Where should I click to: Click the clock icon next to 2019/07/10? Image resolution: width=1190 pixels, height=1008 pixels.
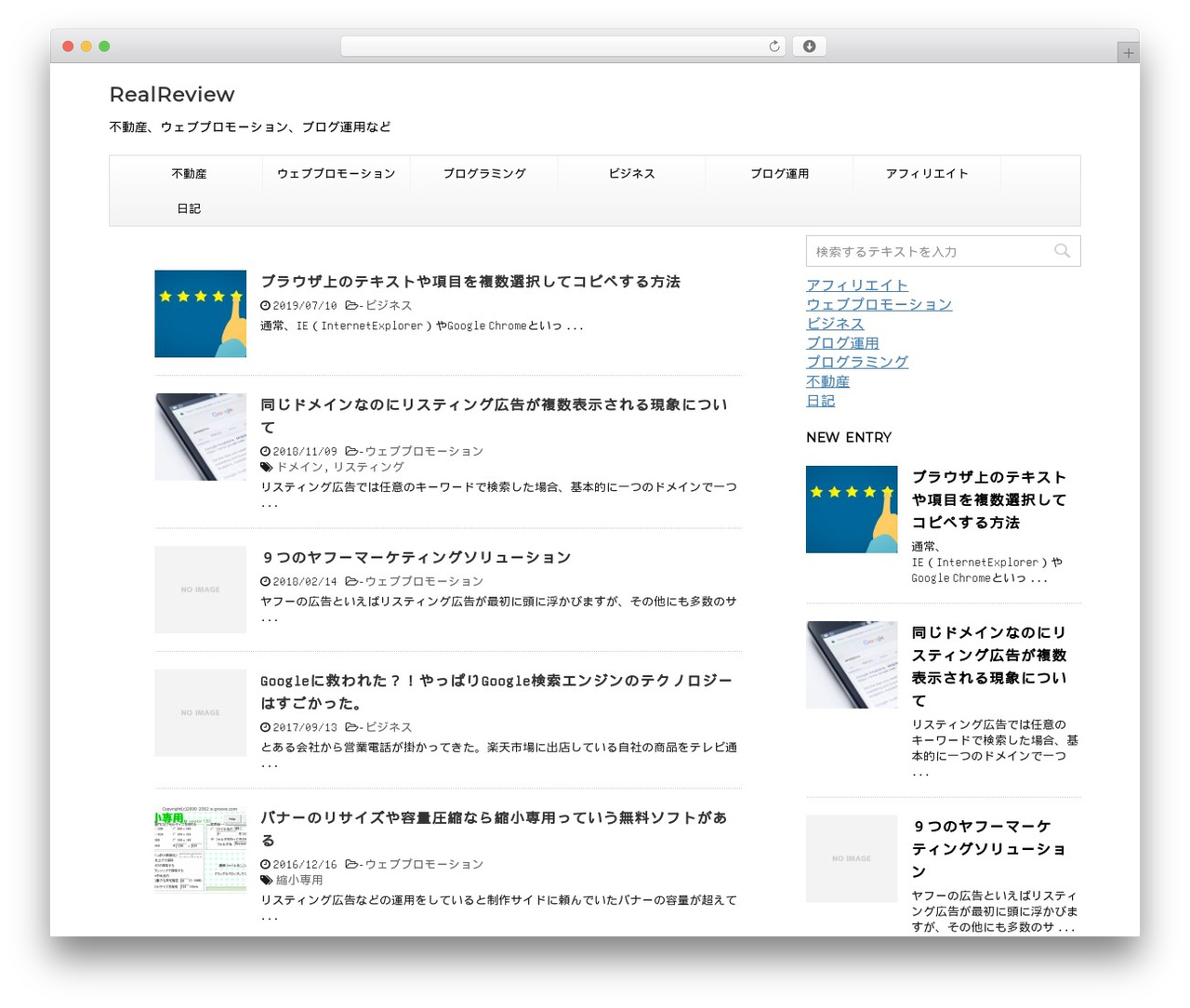(x=265, y=305)
